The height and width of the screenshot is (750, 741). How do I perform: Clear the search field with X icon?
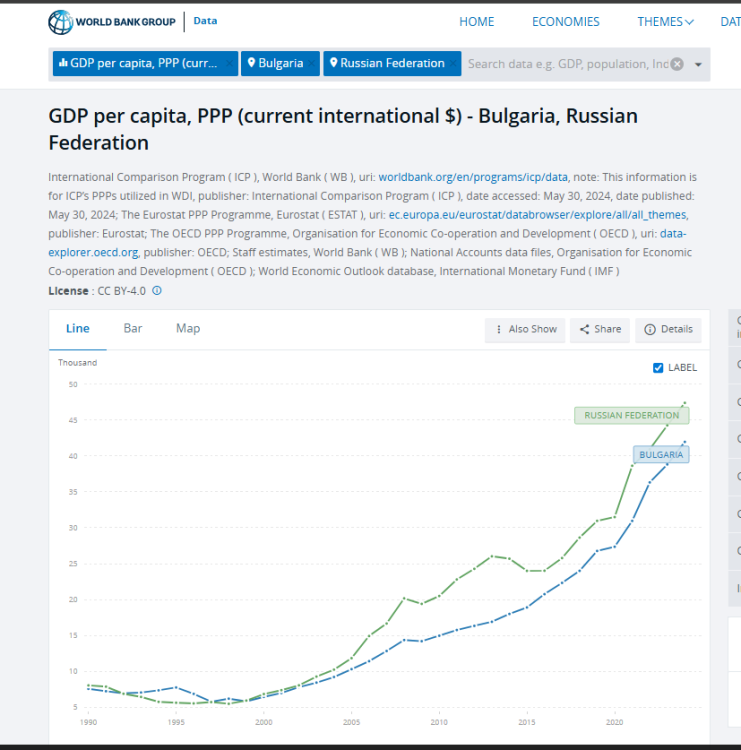point(677,64)
